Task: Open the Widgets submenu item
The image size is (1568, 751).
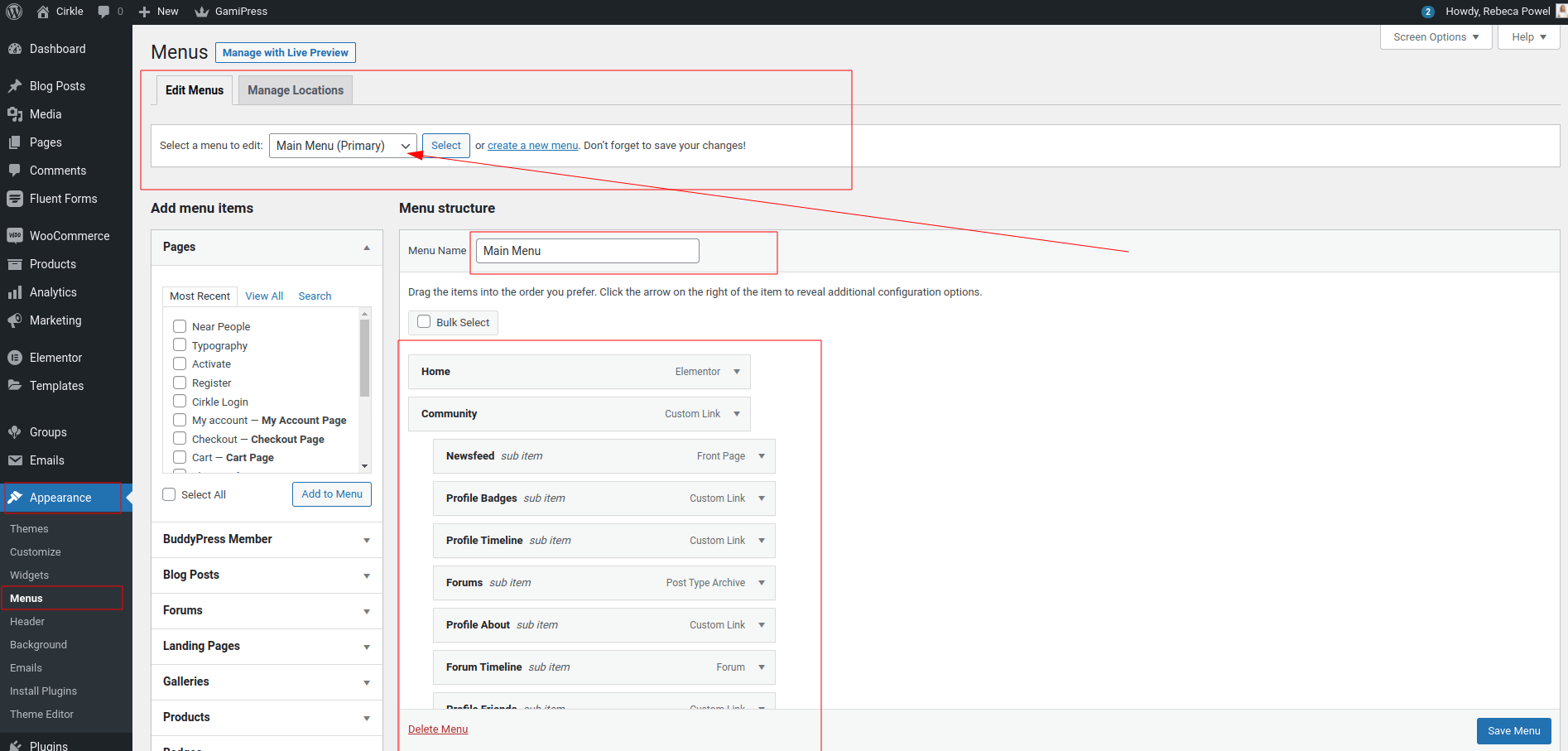Action: (x=29, y=575)
